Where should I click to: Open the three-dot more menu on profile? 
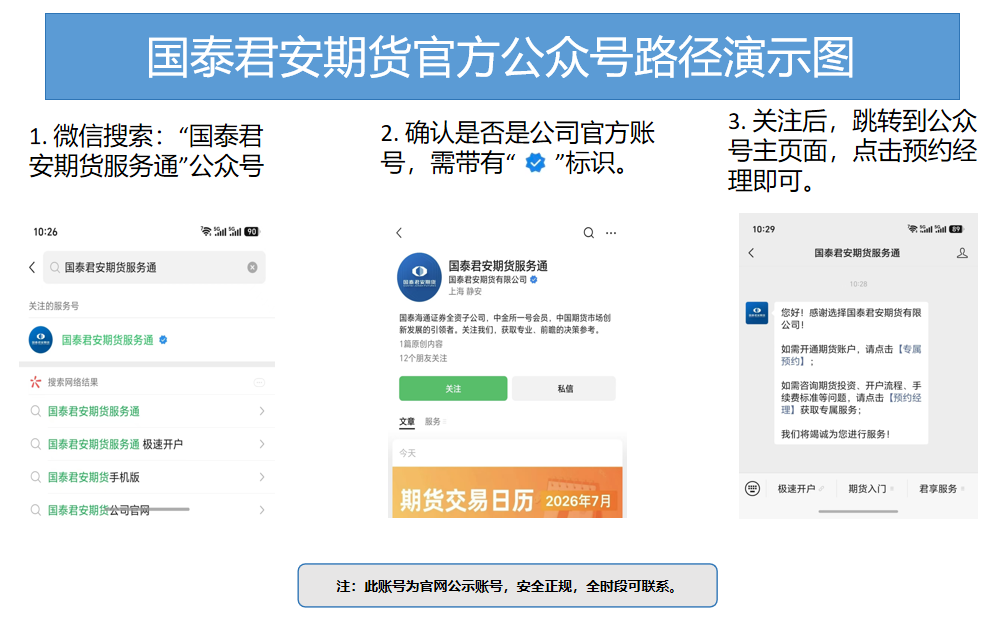click(611, 233)
